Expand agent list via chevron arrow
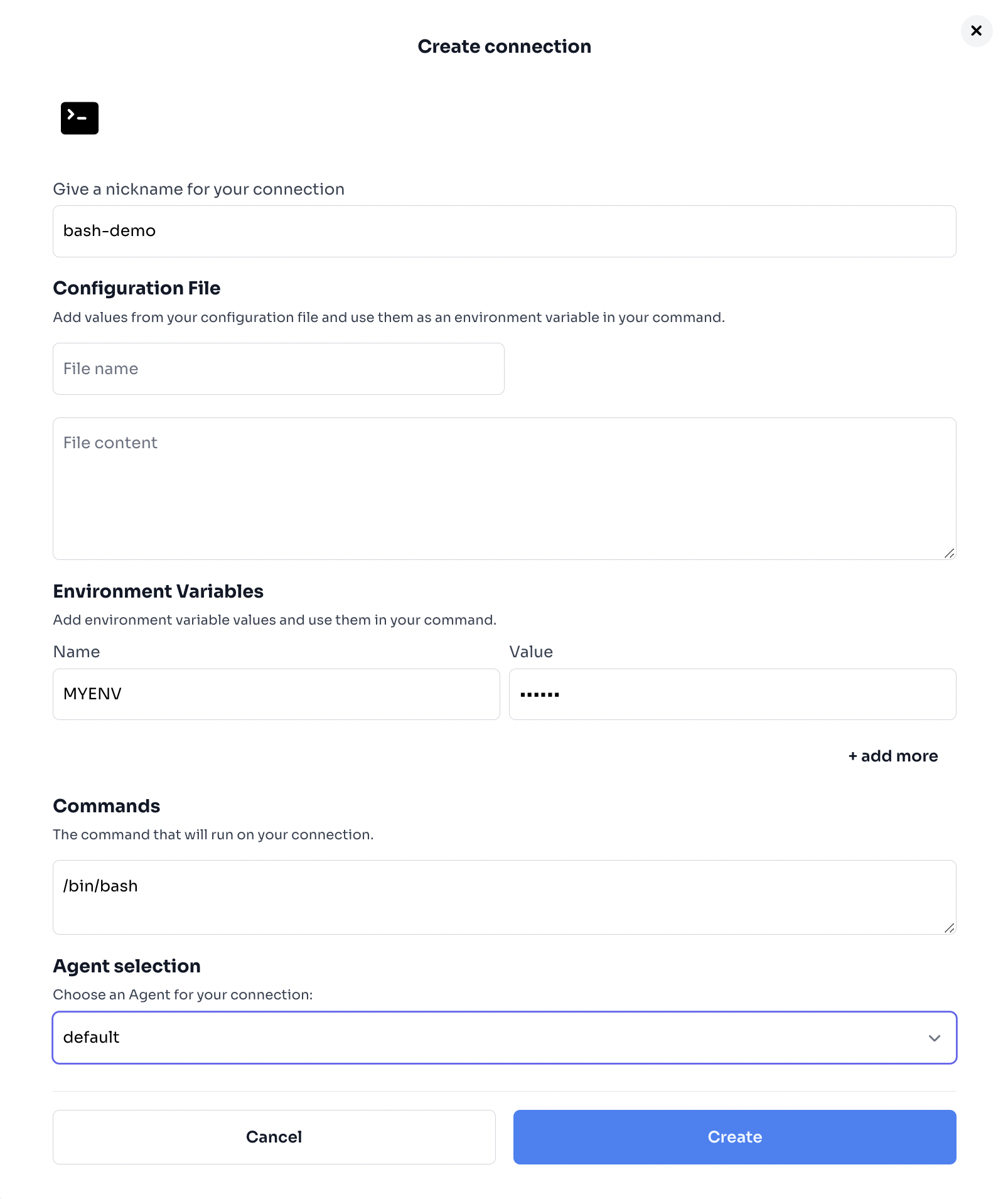Screen dimensions: 1008x1199 tap(934, 1038)
